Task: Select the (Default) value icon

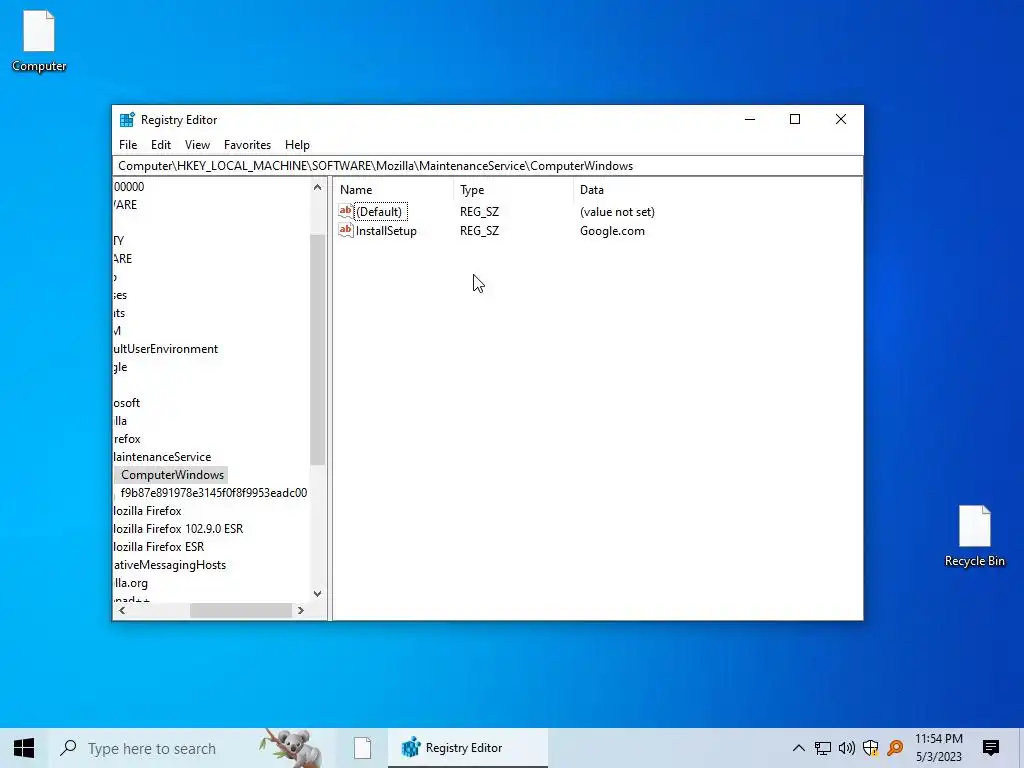Action: 345,211
